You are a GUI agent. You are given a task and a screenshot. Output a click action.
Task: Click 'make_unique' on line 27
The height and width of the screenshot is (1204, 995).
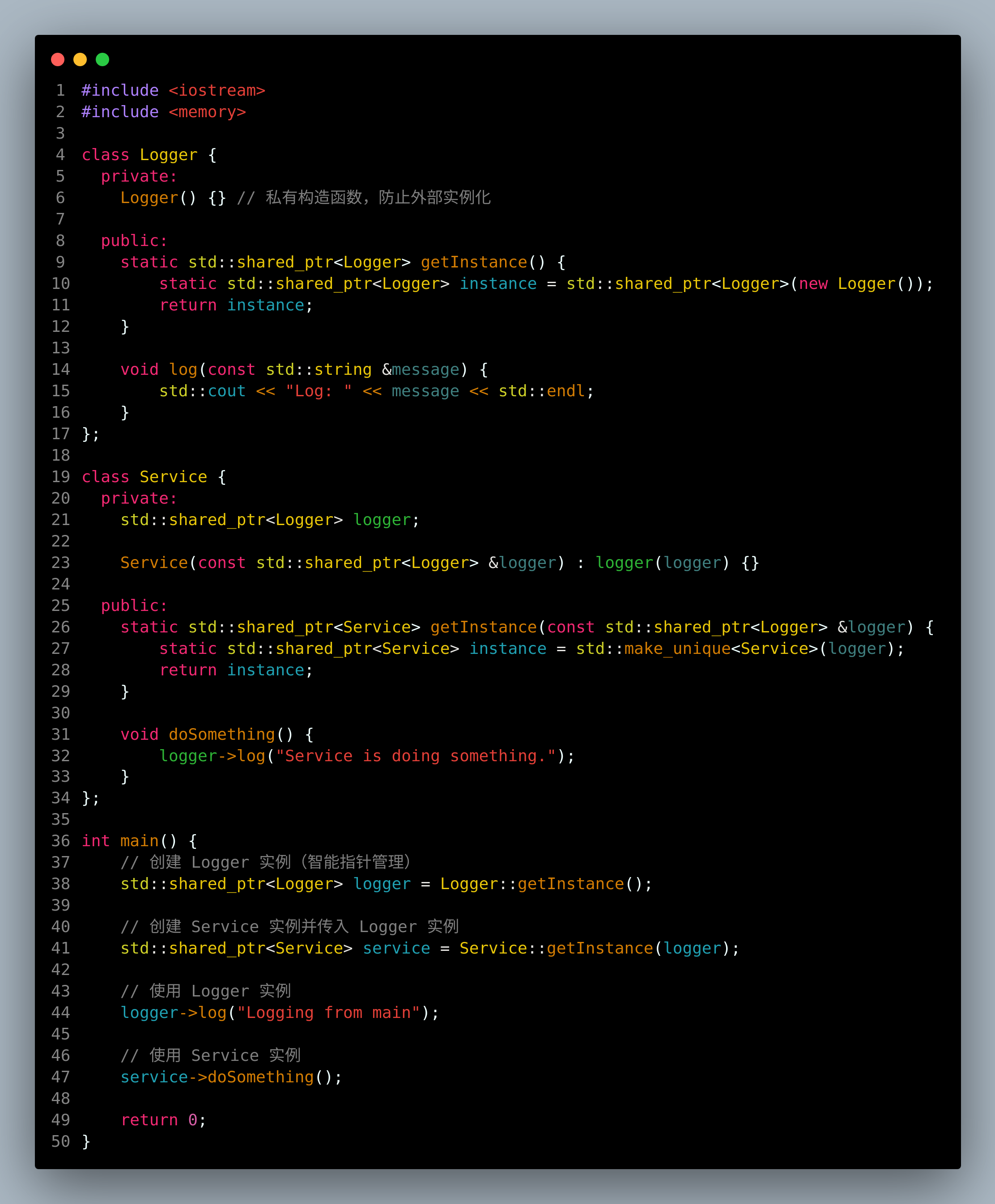[677, 649]
